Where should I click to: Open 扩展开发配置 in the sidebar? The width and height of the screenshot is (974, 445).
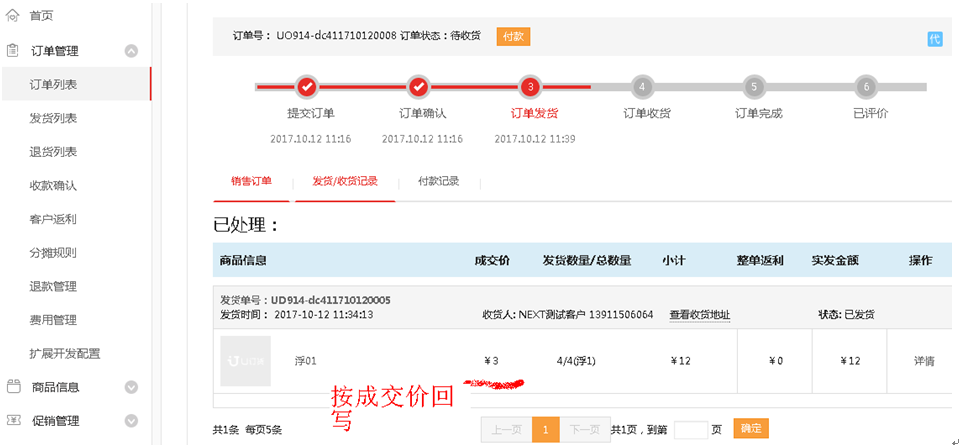tap(65, 354)
